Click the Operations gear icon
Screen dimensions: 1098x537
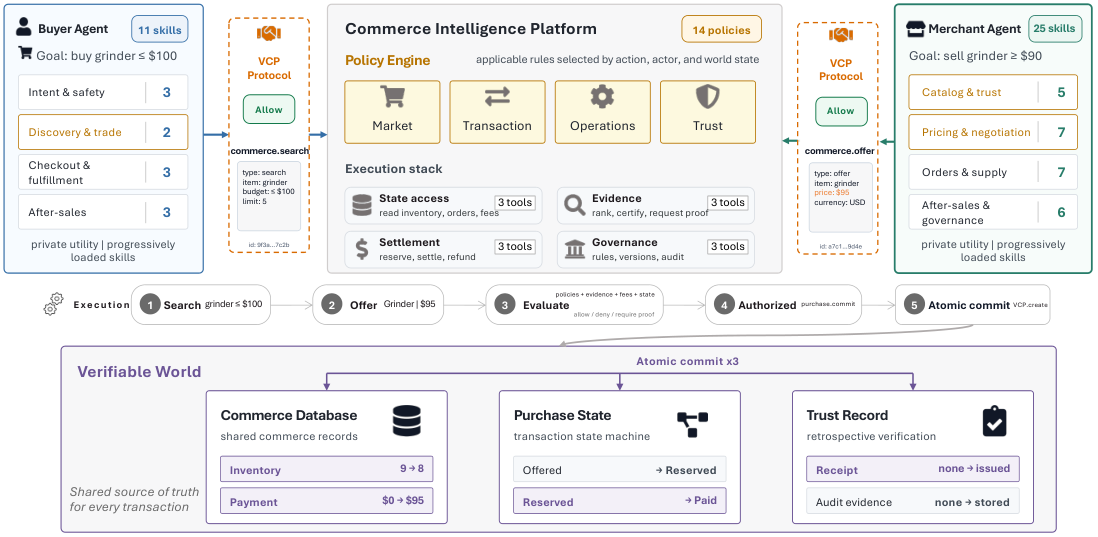602,97
